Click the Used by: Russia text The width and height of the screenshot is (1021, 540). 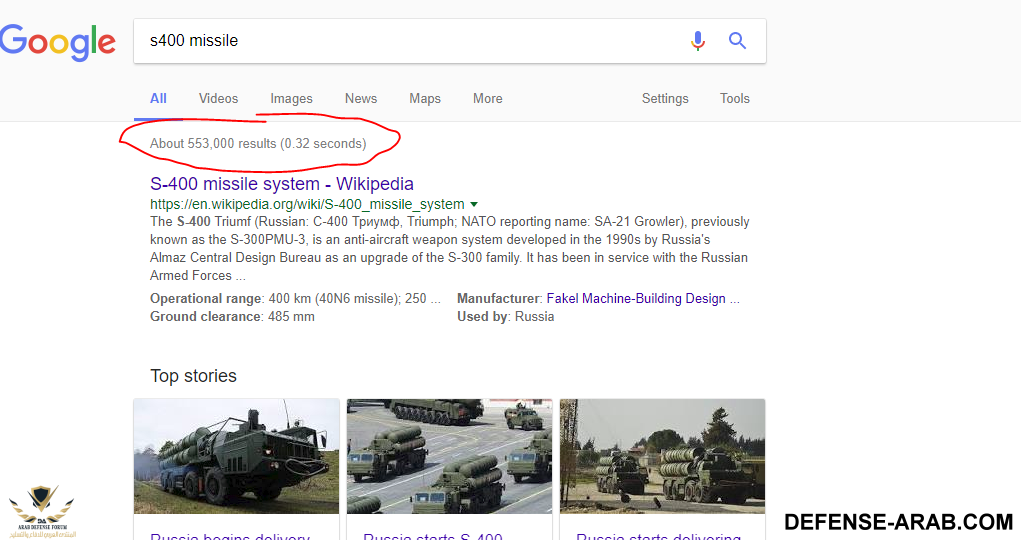(x=505, y=317)
